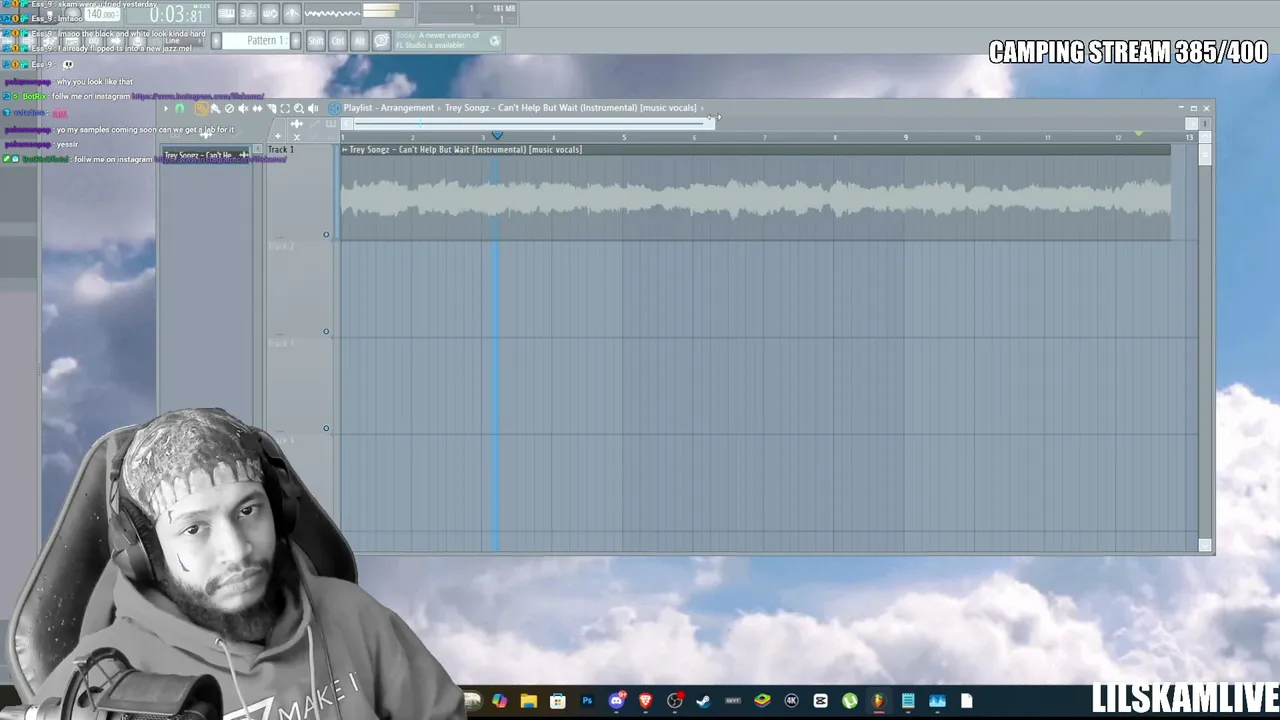The width and height of the screenshot is (1280, 720).
Task: Toggle mute dot on Track 2
Action: 326,332
